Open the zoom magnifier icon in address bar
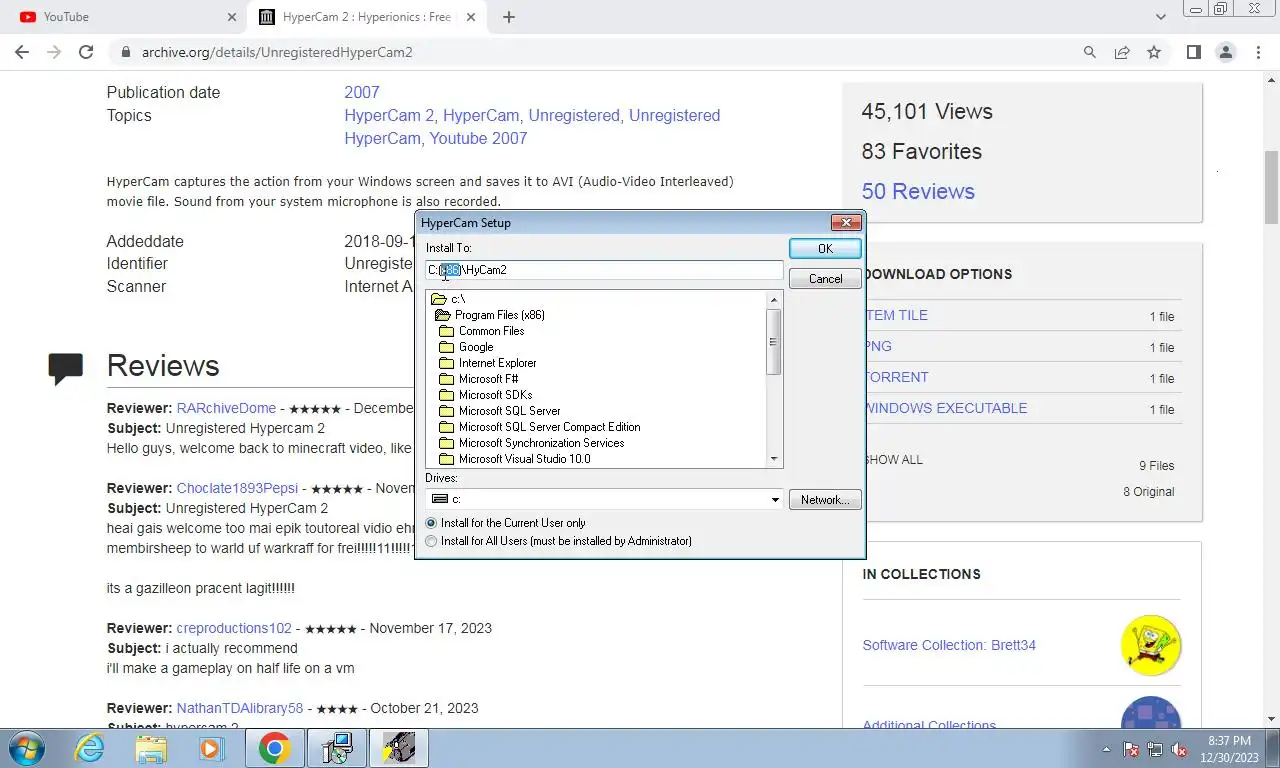The height and width of the screenshot is (768, 1280). [1090, 52]
